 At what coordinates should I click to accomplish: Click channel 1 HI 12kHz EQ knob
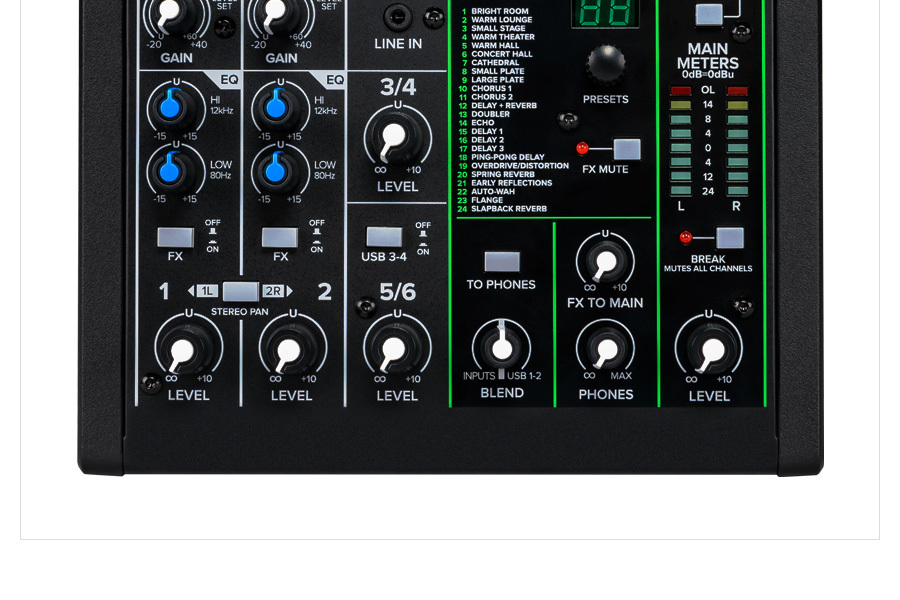click(174, 106)
